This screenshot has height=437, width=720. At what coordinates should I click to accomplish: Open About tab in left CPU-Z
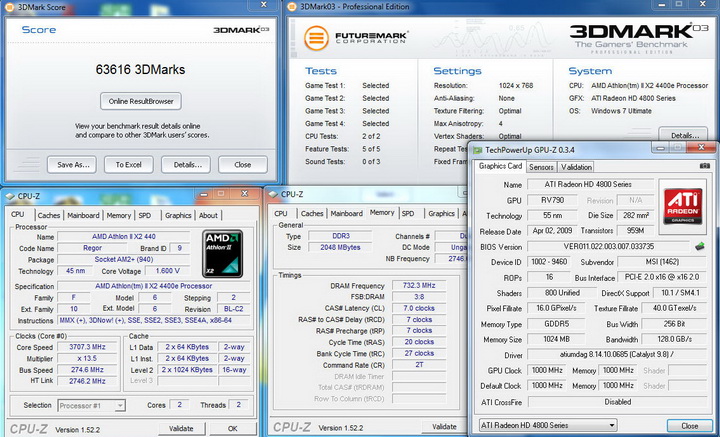click(208, 215)
